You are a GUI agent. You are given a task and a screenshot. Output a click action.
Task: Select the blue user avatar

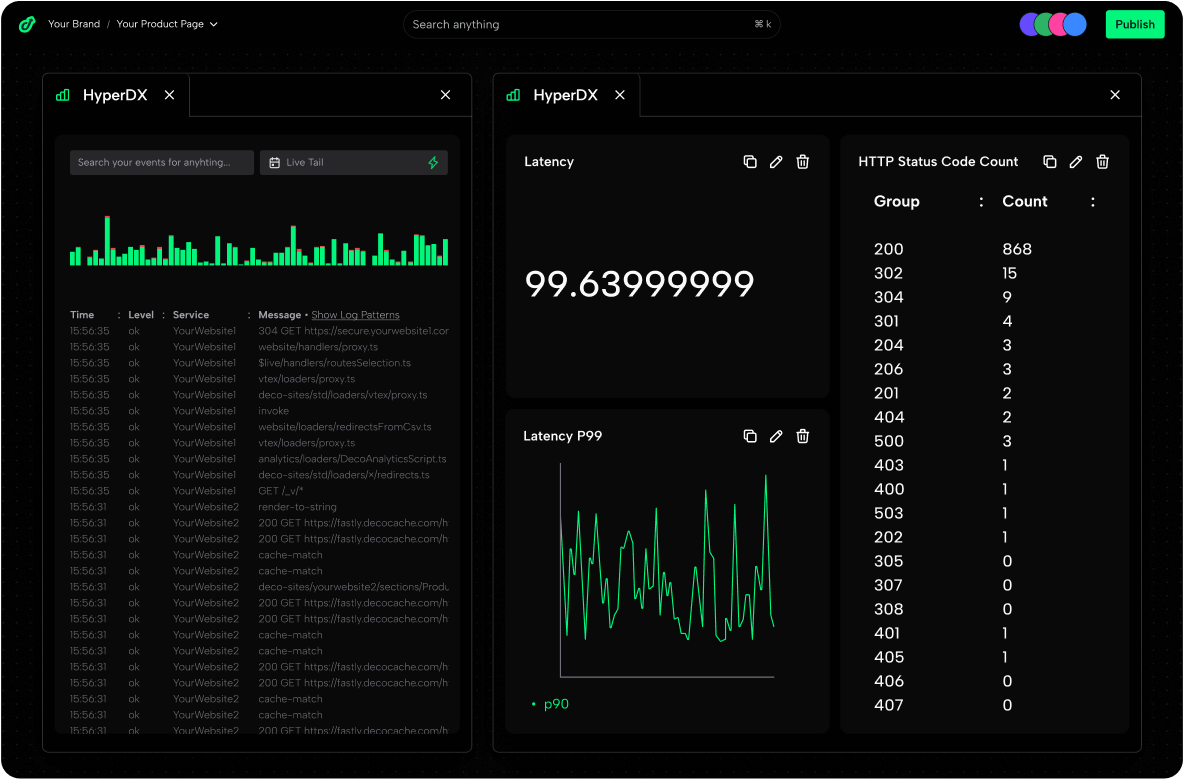pos(1075,24)
